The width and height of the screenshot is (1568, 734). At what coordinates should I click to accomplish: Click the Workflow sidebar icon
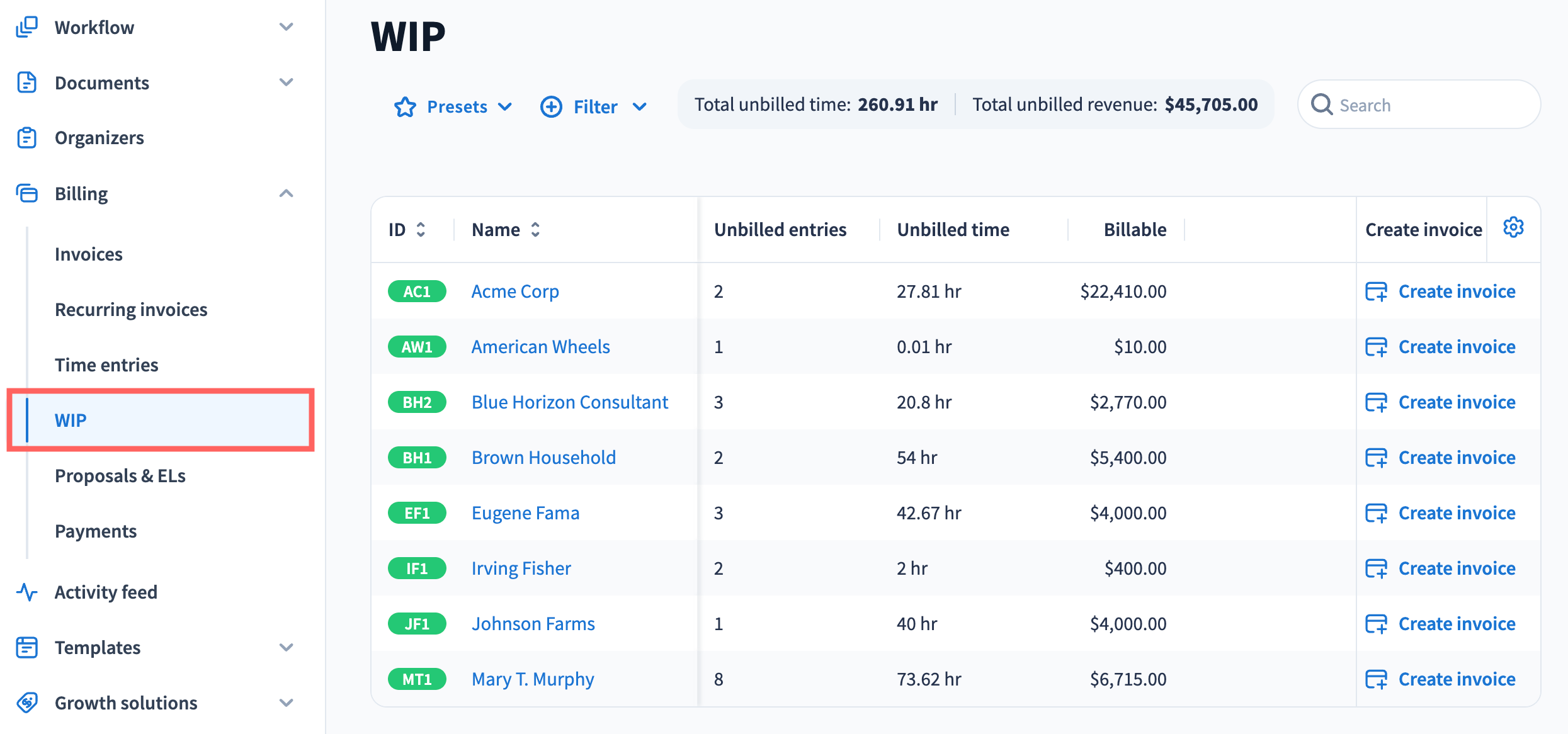[x=26, y=27]
